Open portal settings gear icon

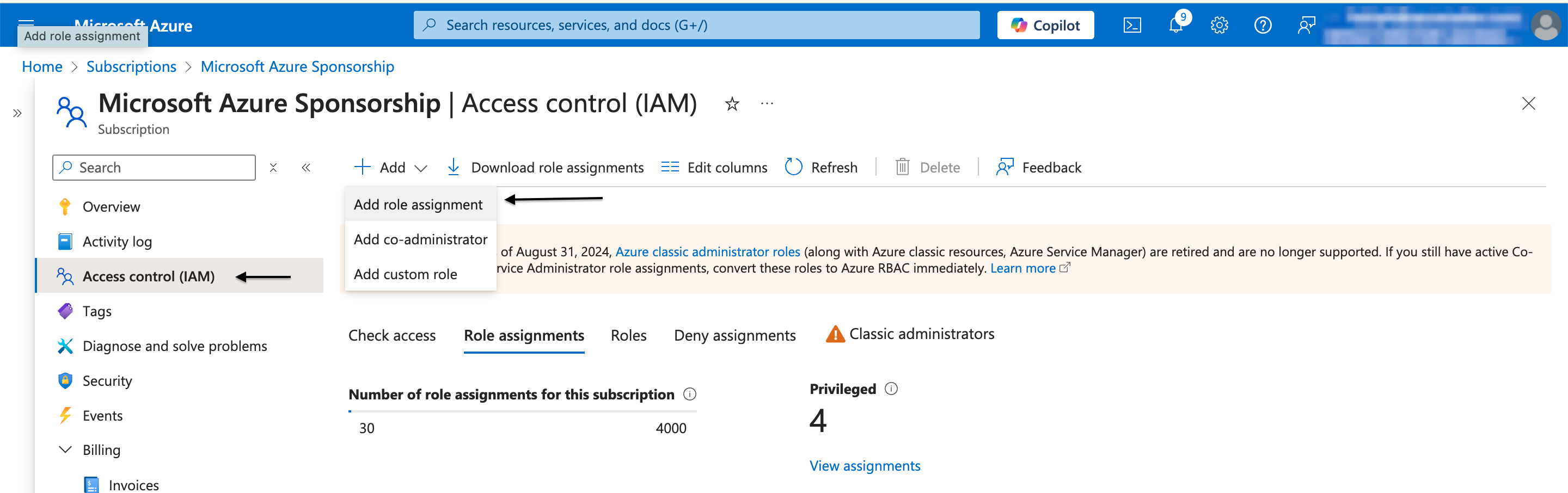tap(1219, 25)
